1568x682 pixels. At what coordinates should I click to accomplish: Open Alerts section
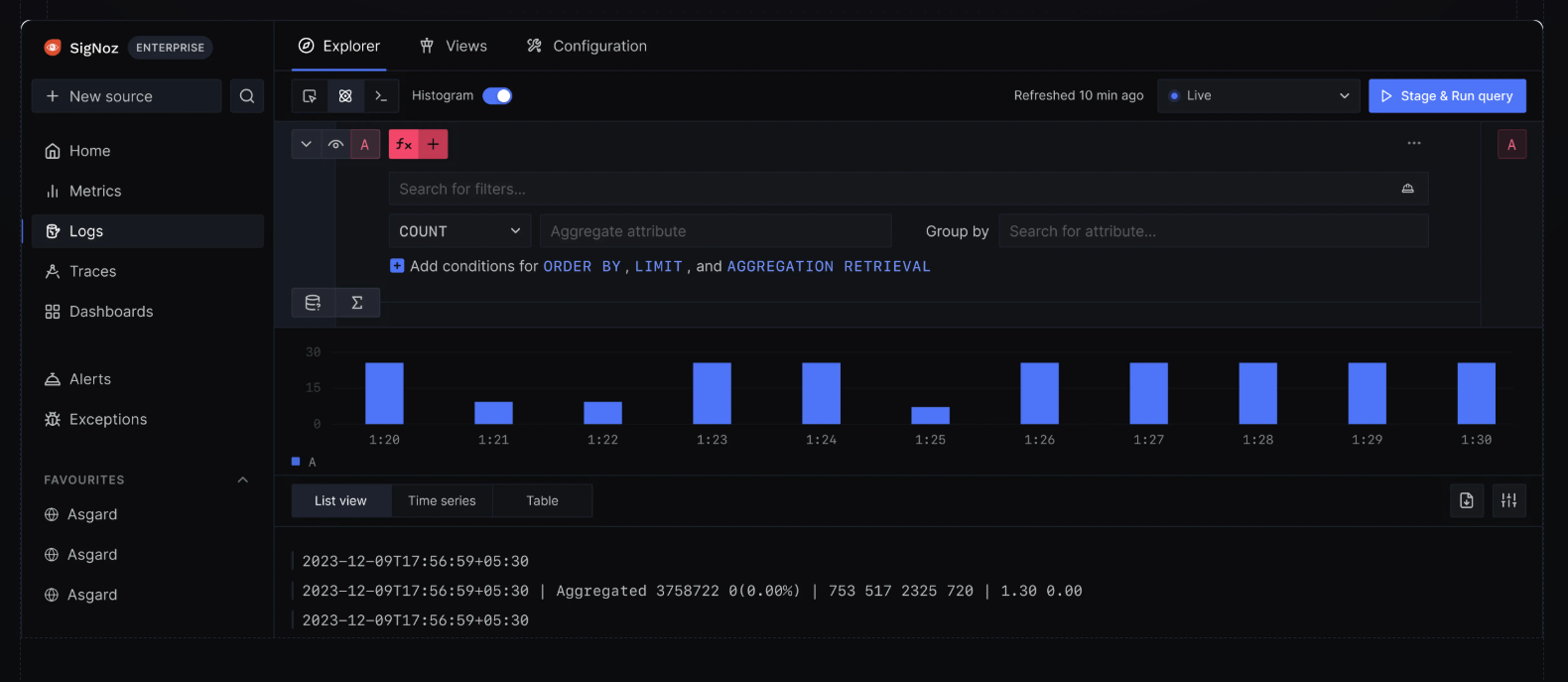tap(147, 379)
